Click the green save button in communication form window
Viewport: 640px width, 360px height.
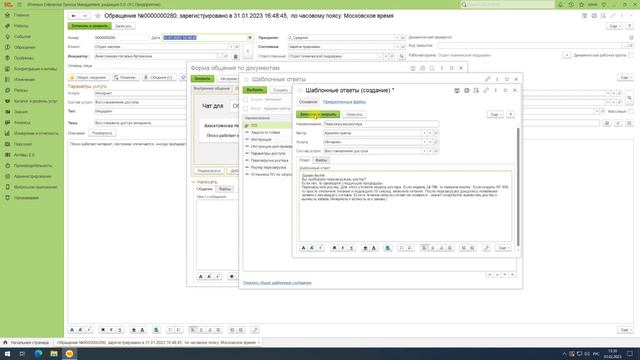202,78
